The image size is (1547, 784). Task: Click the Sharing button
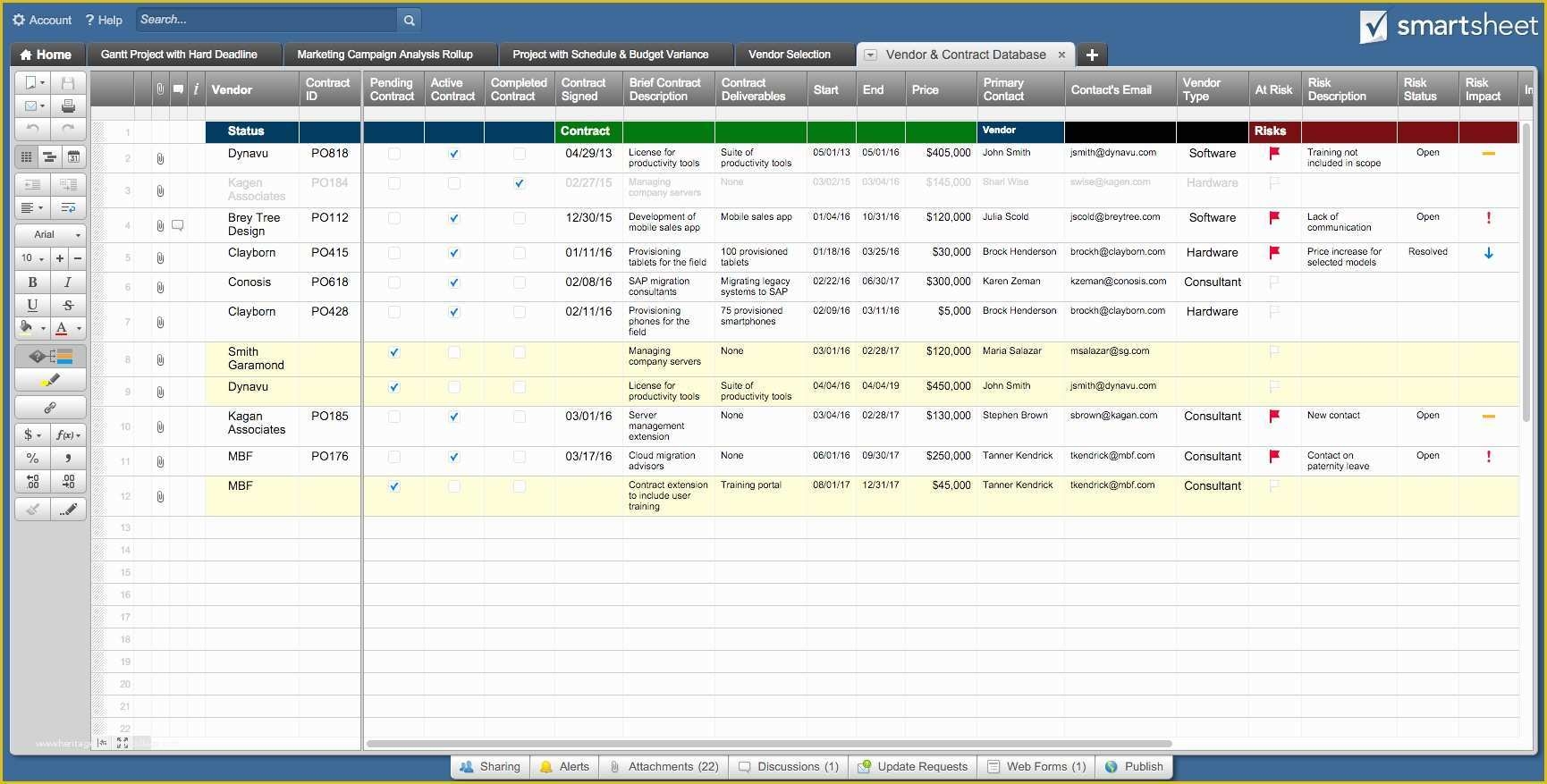pyautogui.click(x=490, y=767)
